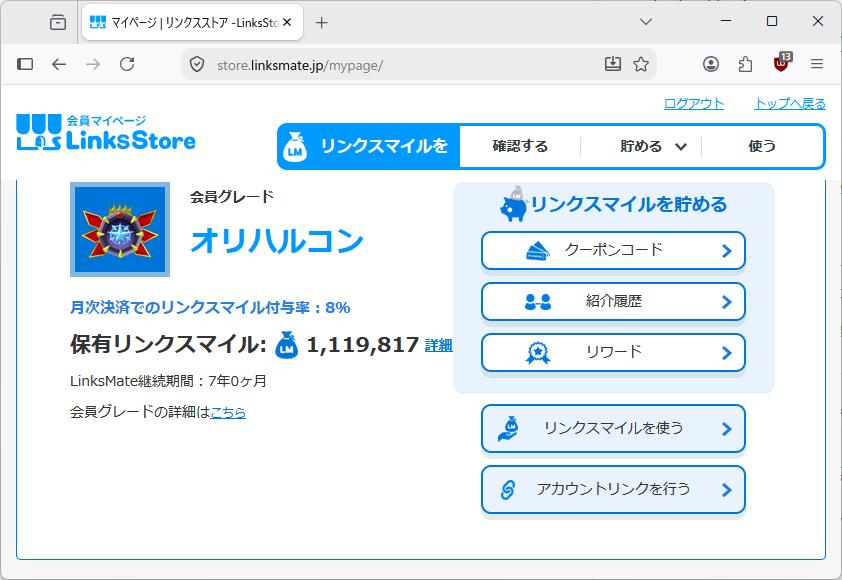Open the リワード button

613,352
